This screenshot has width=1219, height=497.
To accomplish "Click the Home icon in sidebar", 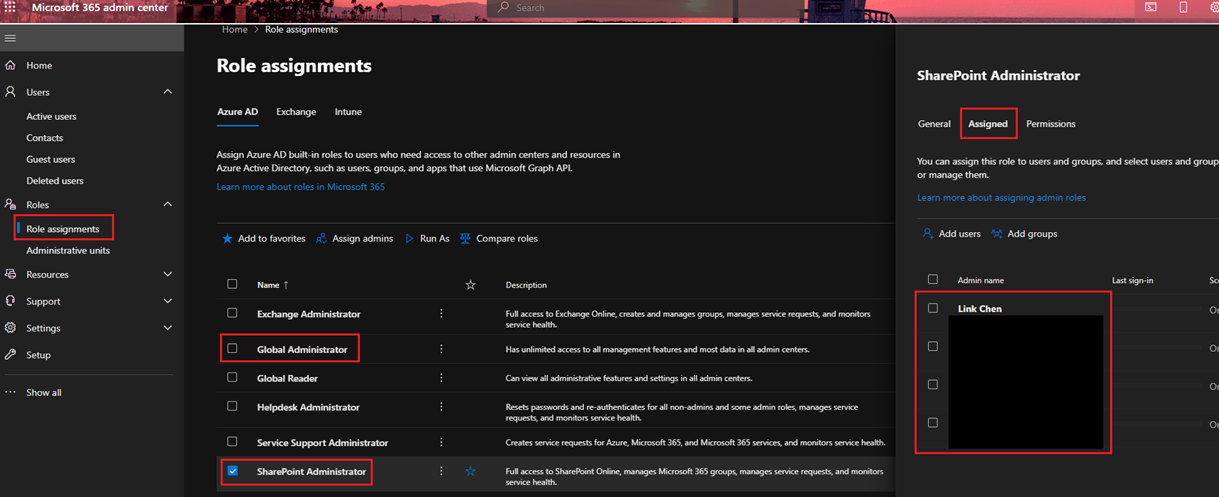I will (10, 65).
